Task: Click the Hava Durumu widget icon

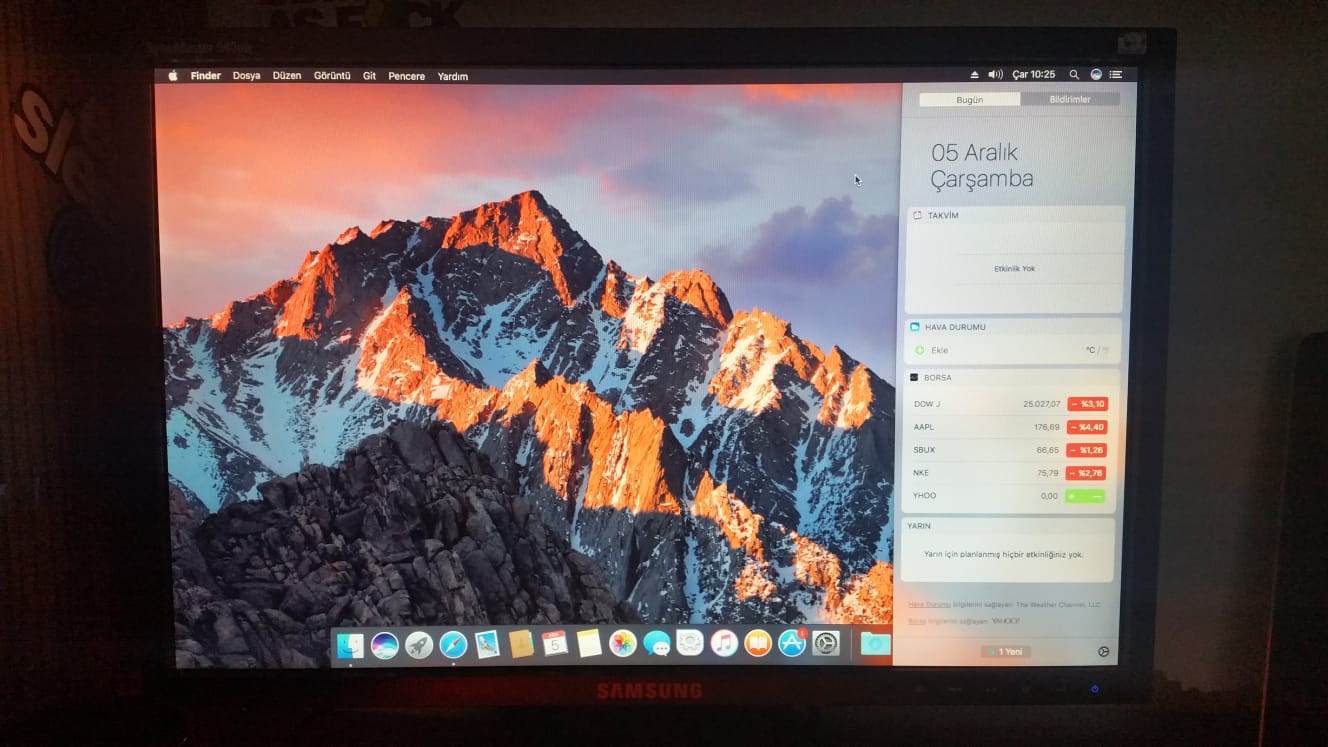Action: click(x=915, y=327)
